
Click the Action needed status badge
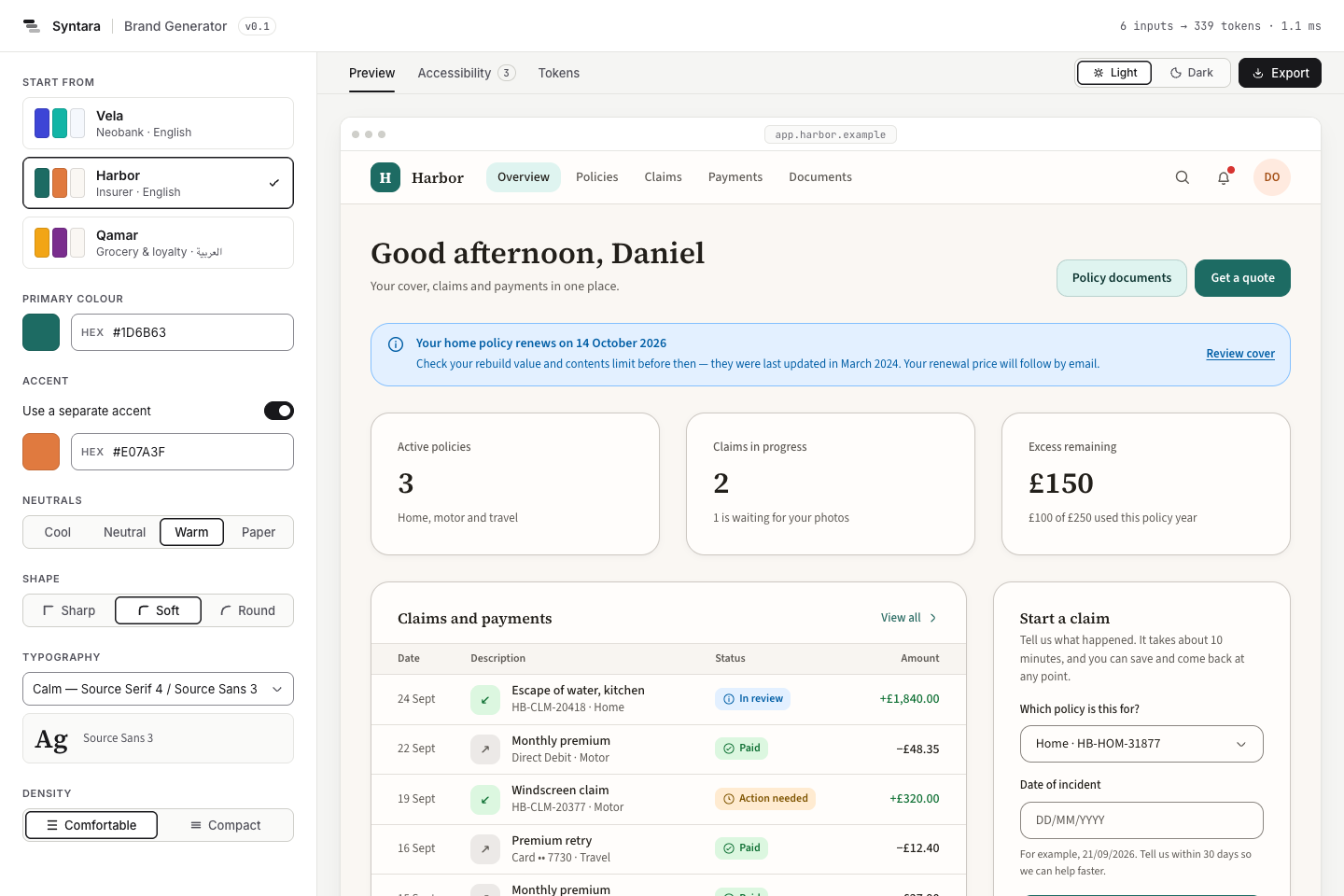[765, 799]
